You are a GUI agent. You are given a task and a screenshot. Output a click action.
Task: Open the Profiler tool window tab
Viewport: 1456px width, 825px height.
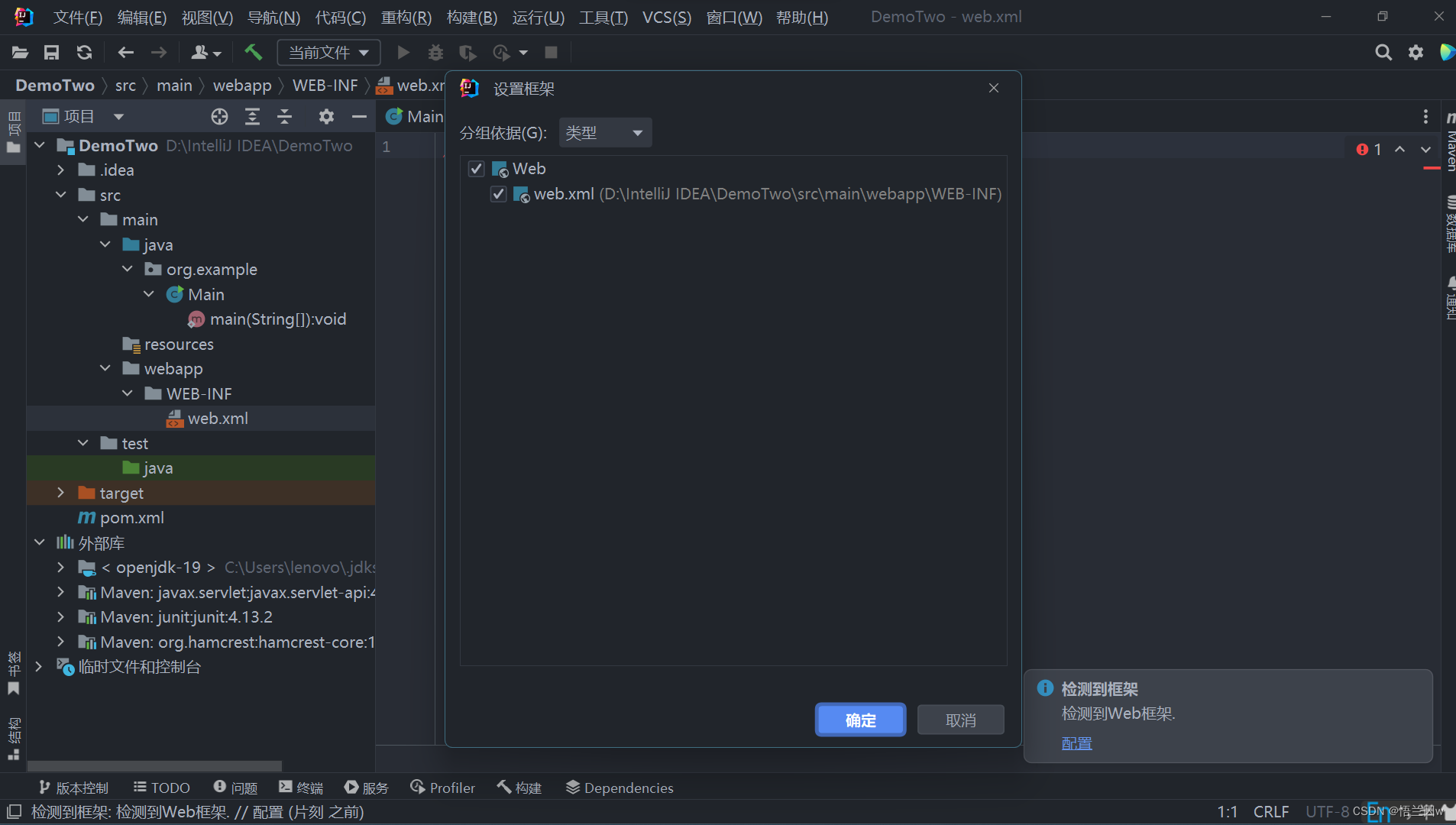coord(442,788)
